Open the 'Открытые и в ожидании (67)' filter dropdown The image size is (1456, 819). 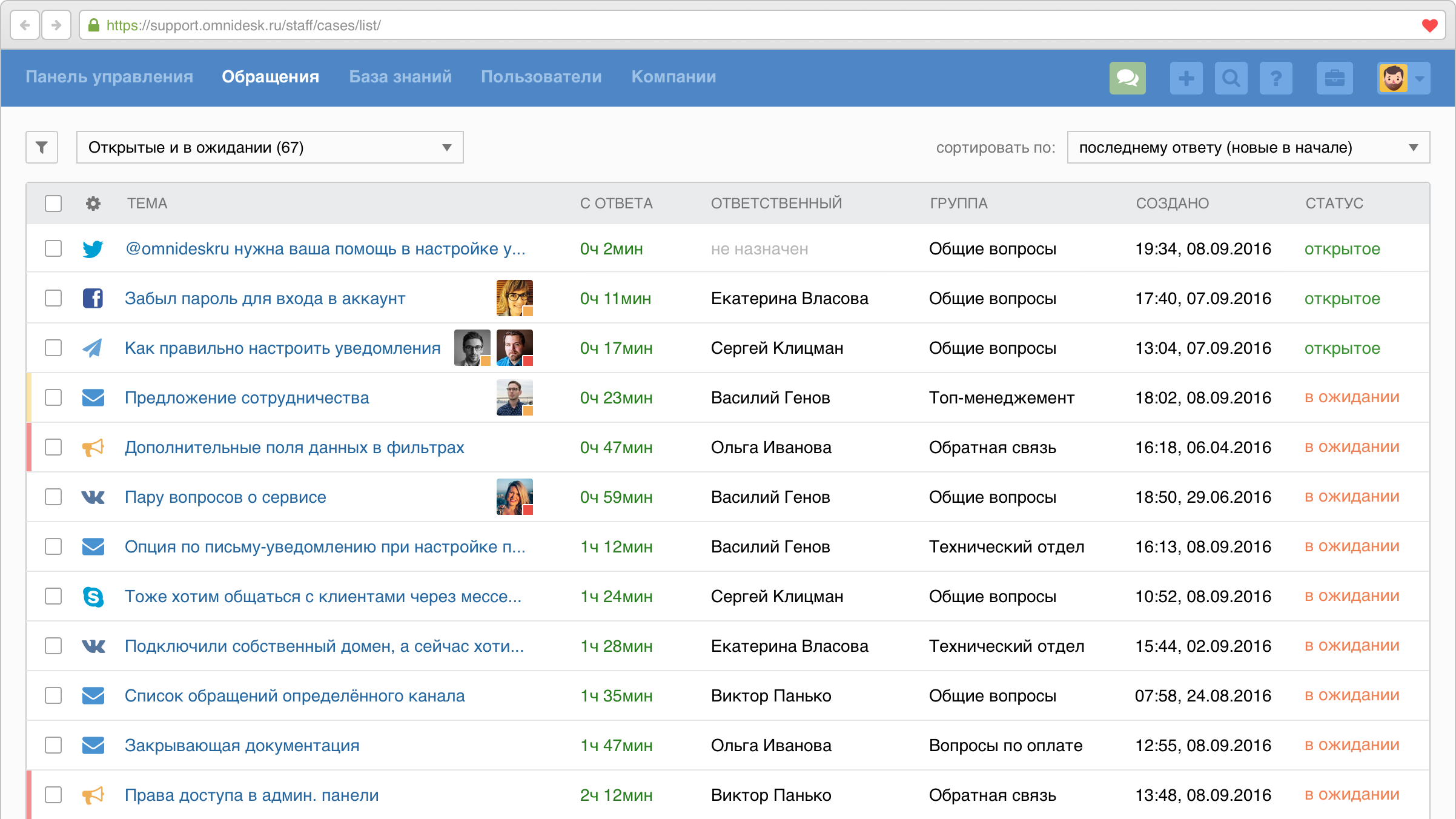pos(270,147)
